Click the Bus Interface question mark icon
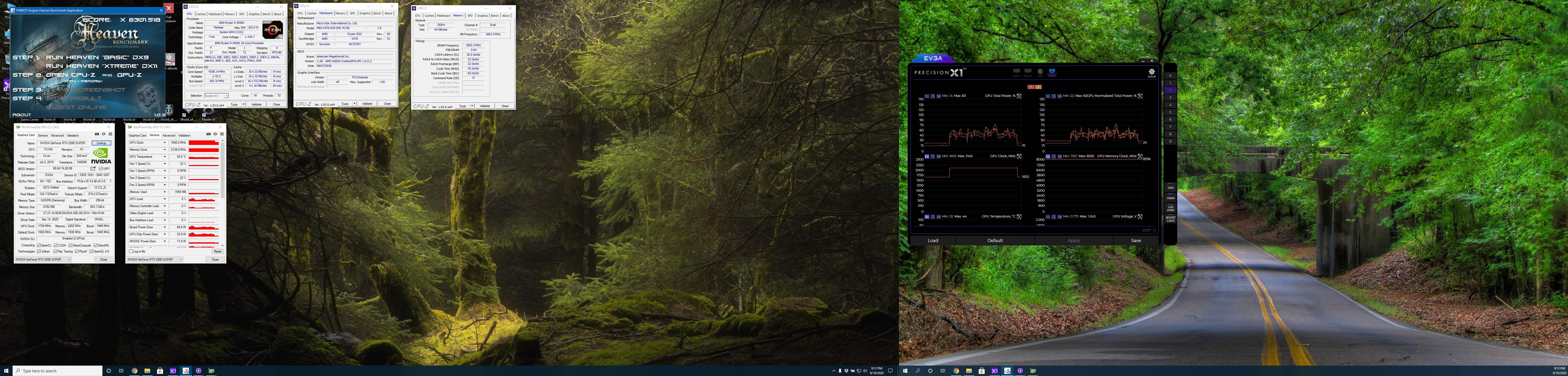 click(x=110, y=181)
